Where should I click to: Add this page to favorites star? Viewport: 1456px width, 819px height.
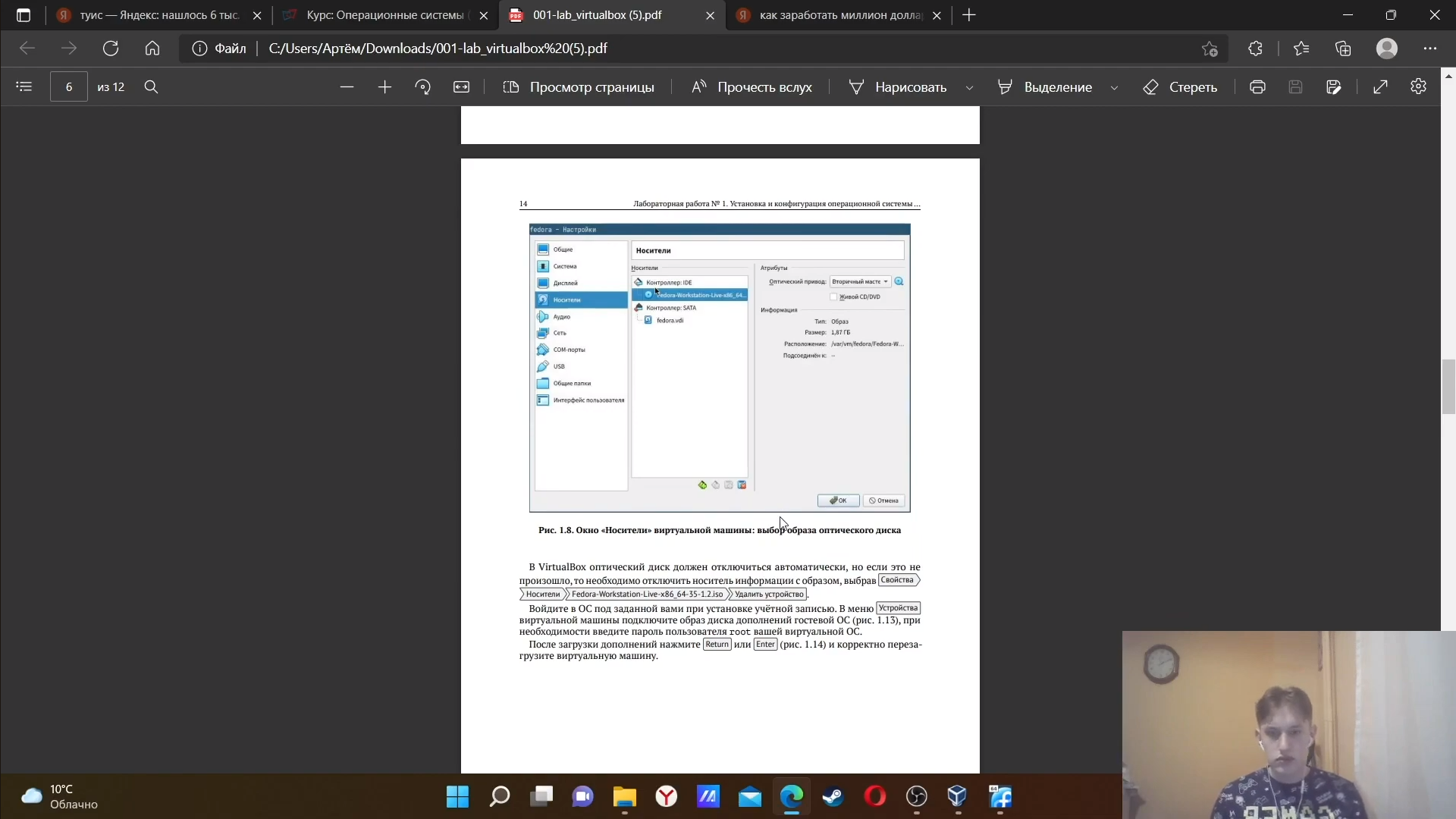point(1210,49)
